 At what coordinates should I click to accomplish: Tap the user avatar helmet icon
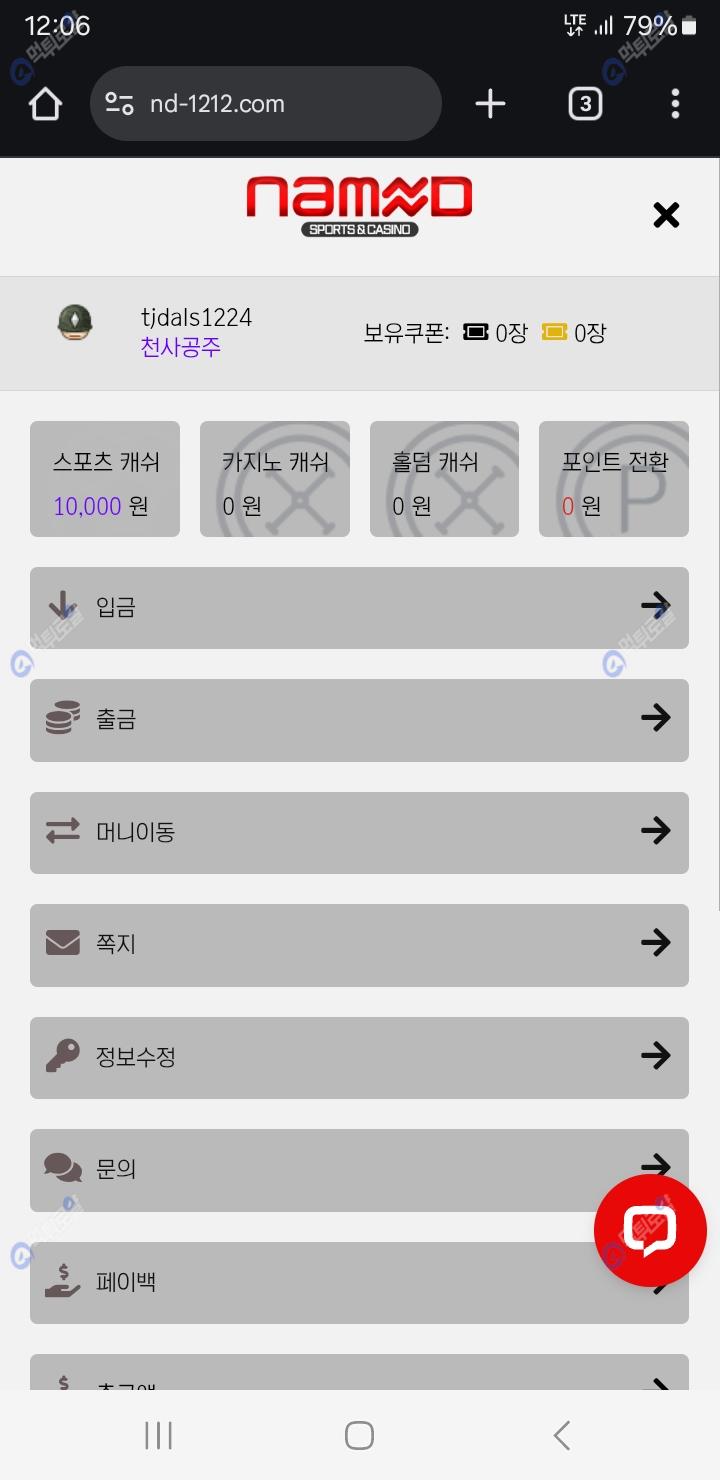pos(75,323)
